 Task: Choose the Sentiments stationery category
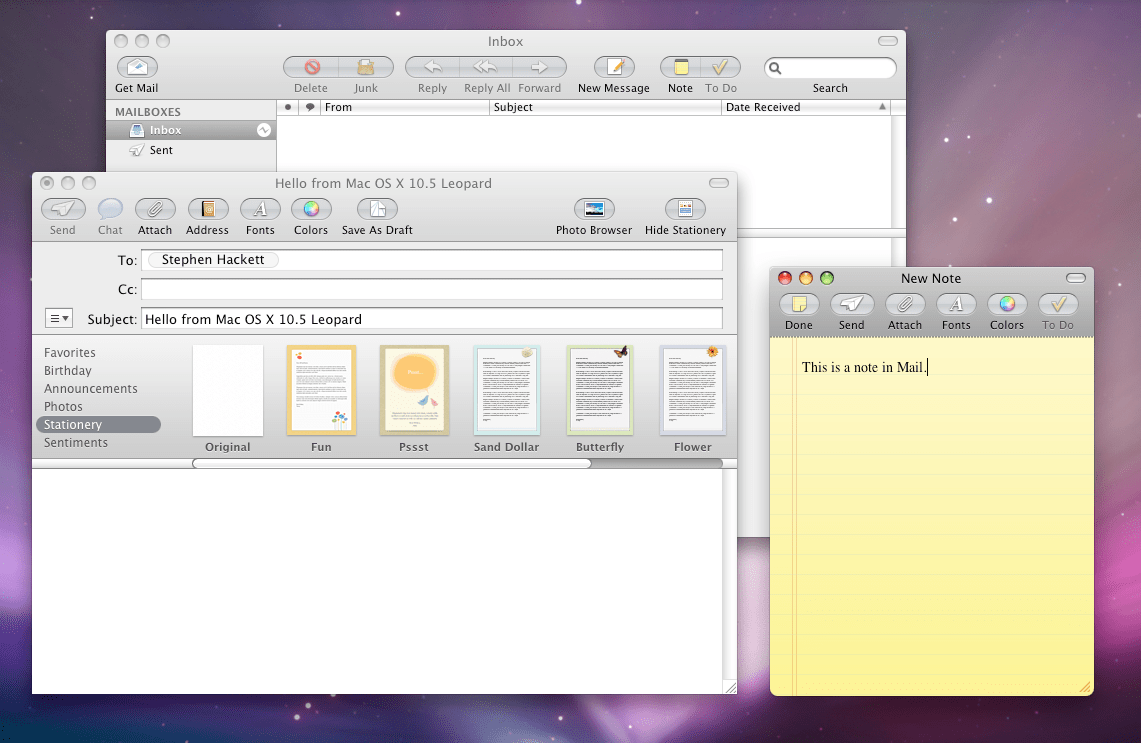click(x=76, y=443)
